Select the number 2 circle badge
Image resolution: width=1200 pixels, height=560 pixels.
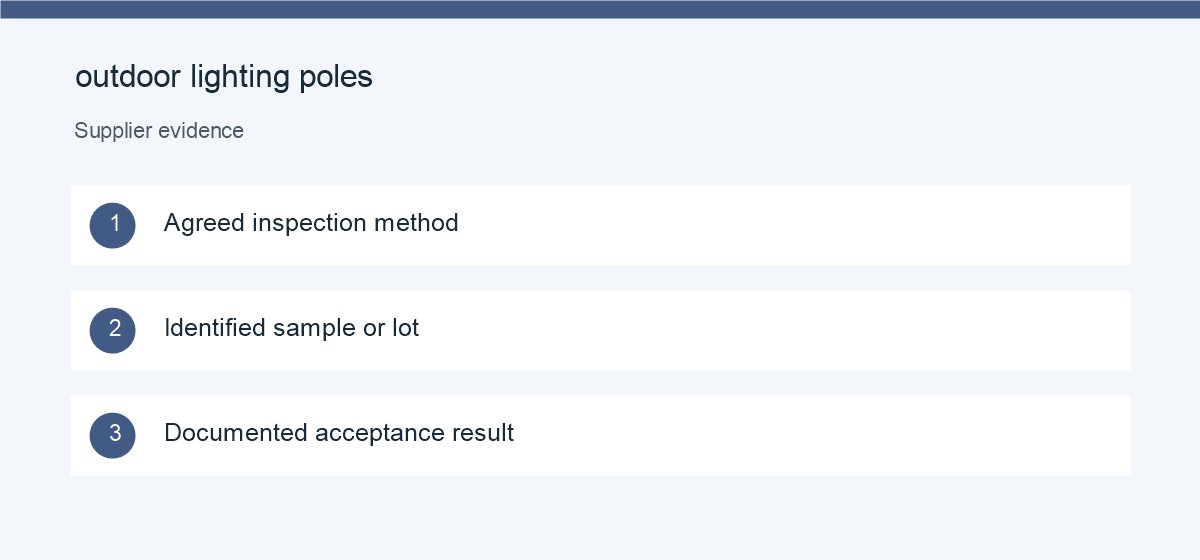[x=112, y=330]
